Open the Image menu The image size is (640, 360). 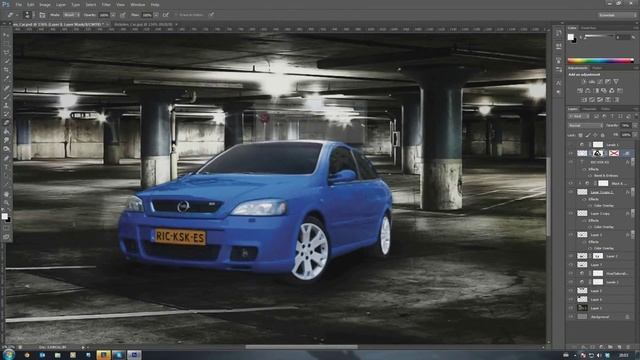(44, 4)
